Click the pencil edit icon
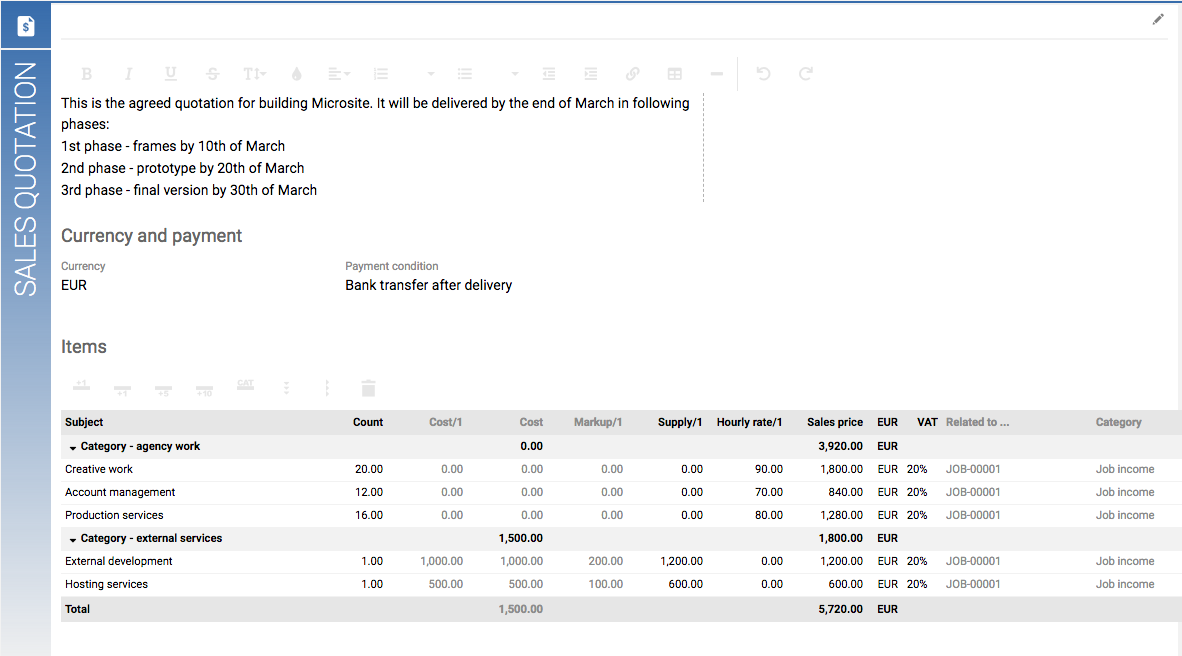The width and height of the screenshot is (1182, 656). (x=1158, y=20)
